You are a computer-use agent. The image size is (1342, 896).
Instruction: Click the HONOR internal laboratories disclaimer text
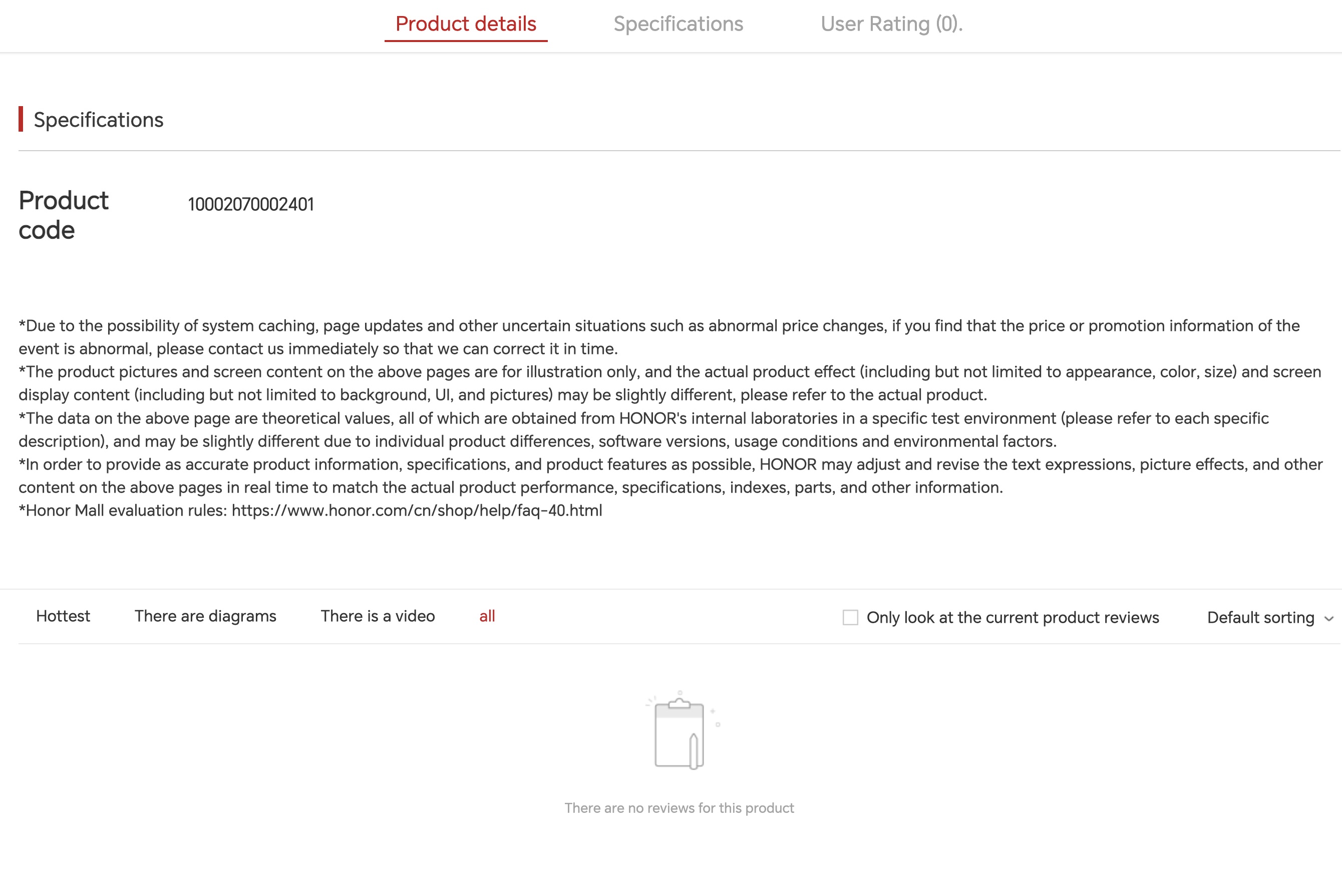643,429
